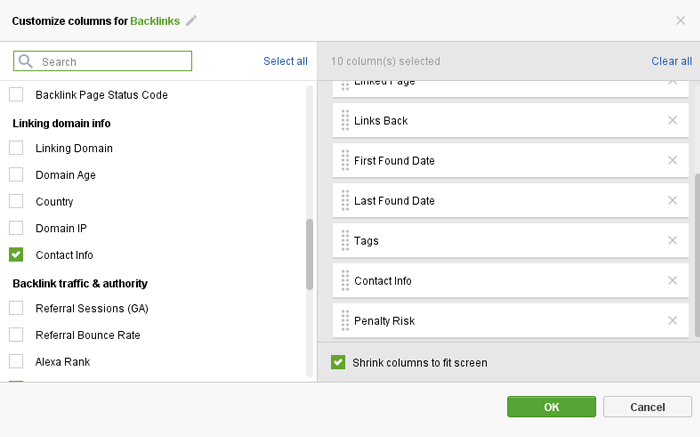Grab the drag handle of Links Back
The height and width of the screenshot is (437, 700).
coord(345,121)
